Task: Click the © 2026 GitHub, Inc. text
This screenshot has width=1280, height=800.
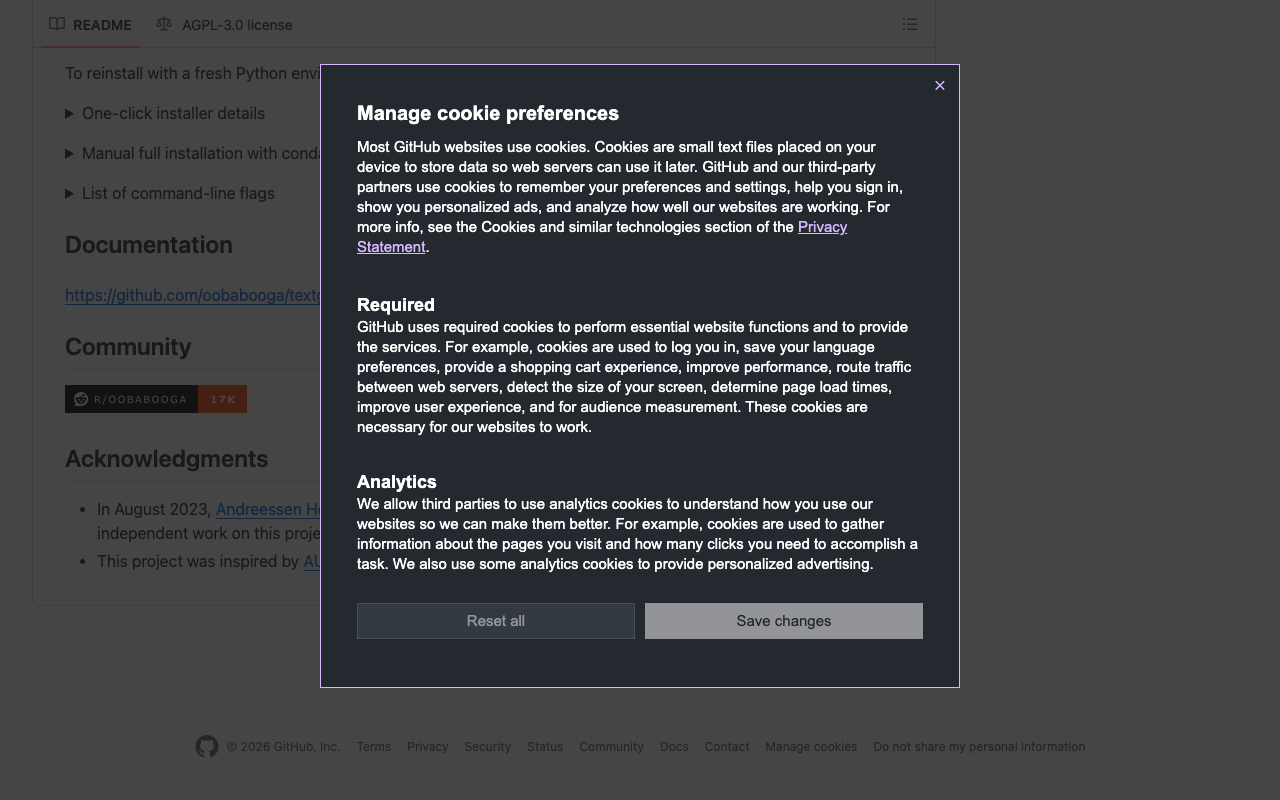Action: click(283, 747)
